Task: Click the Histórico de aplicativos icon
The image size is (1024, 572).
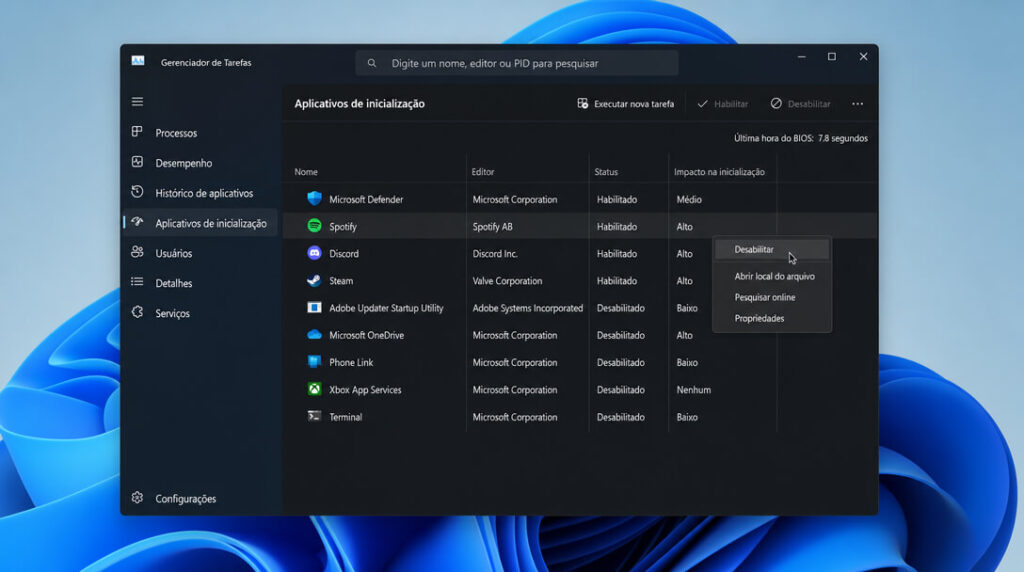Action: [137, 192]
